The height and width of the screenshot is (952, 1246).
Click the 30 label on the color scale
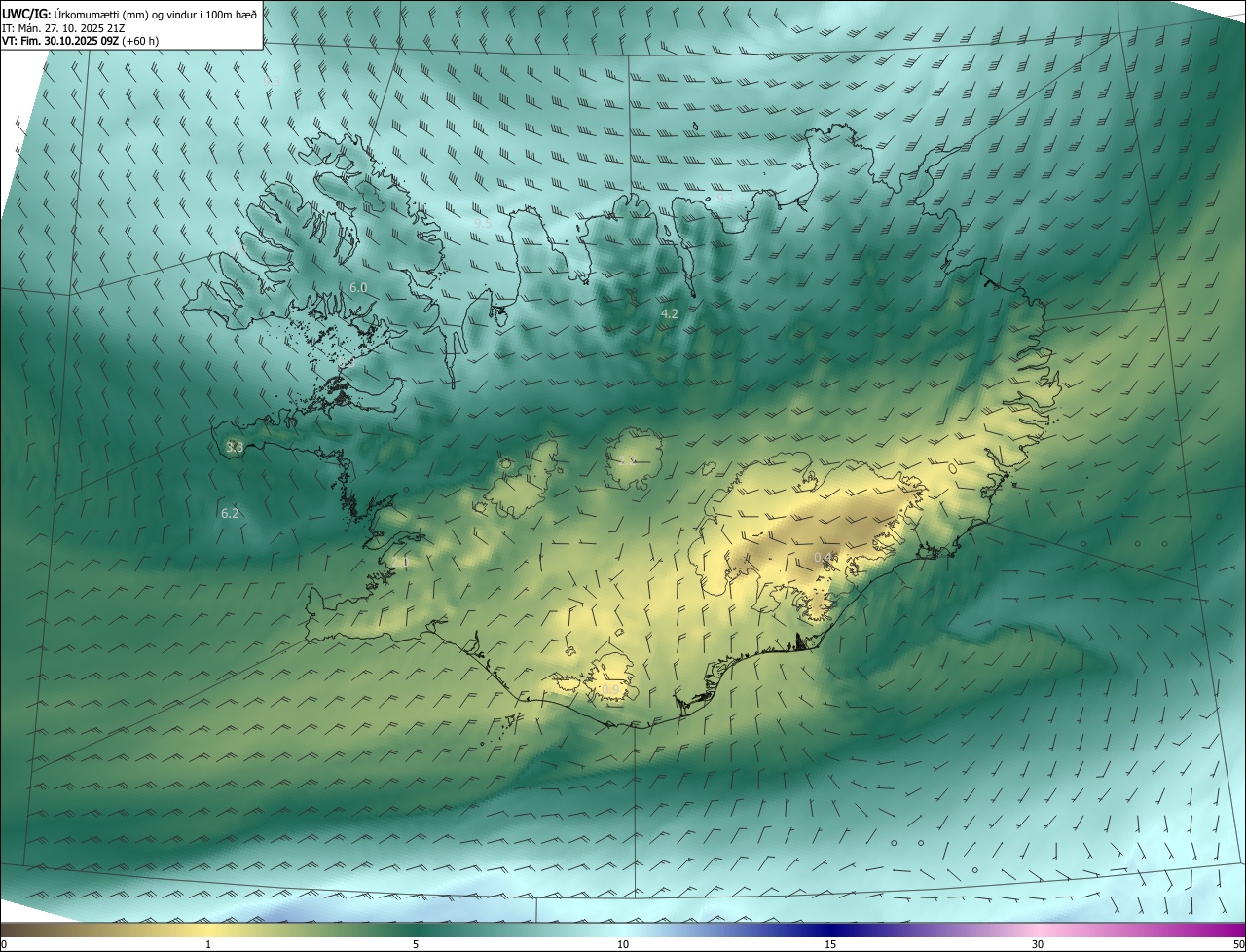[1038, 944]
